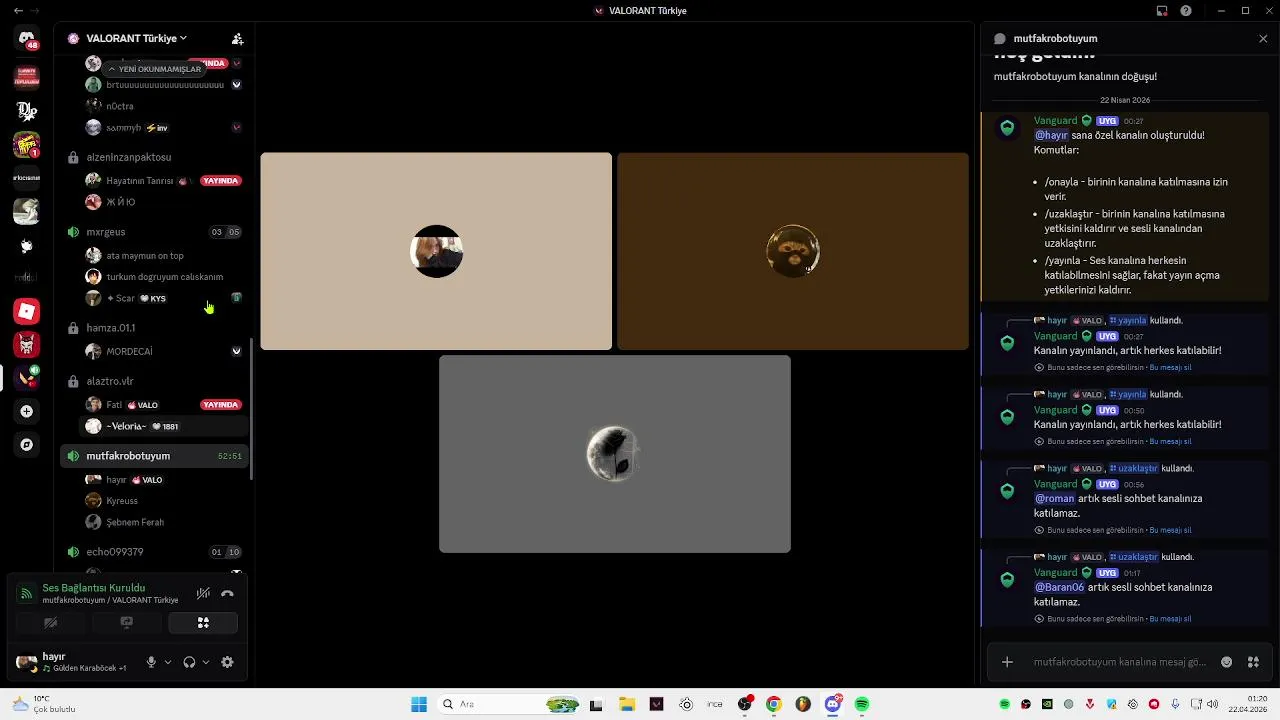Click the Windows Start button
1280x720 pixels.
[419, 704]
